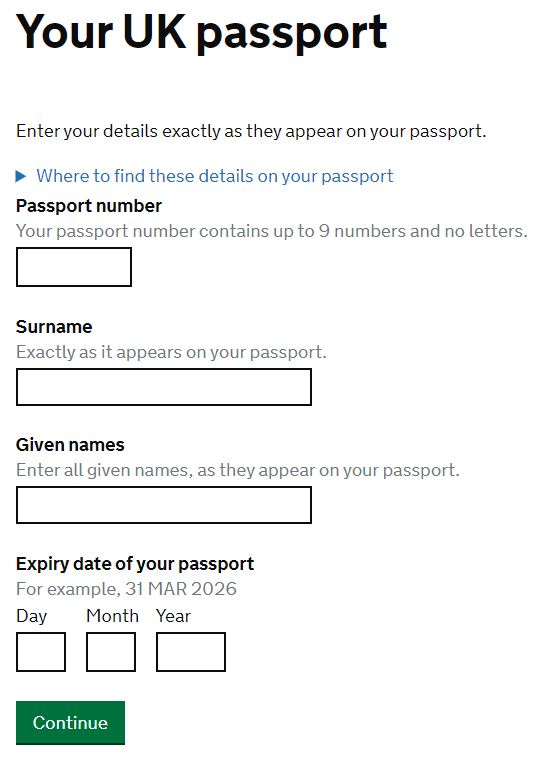Click the Day expiry date box
The width and height of the screenshot is (552, 764).
(41, 652)
